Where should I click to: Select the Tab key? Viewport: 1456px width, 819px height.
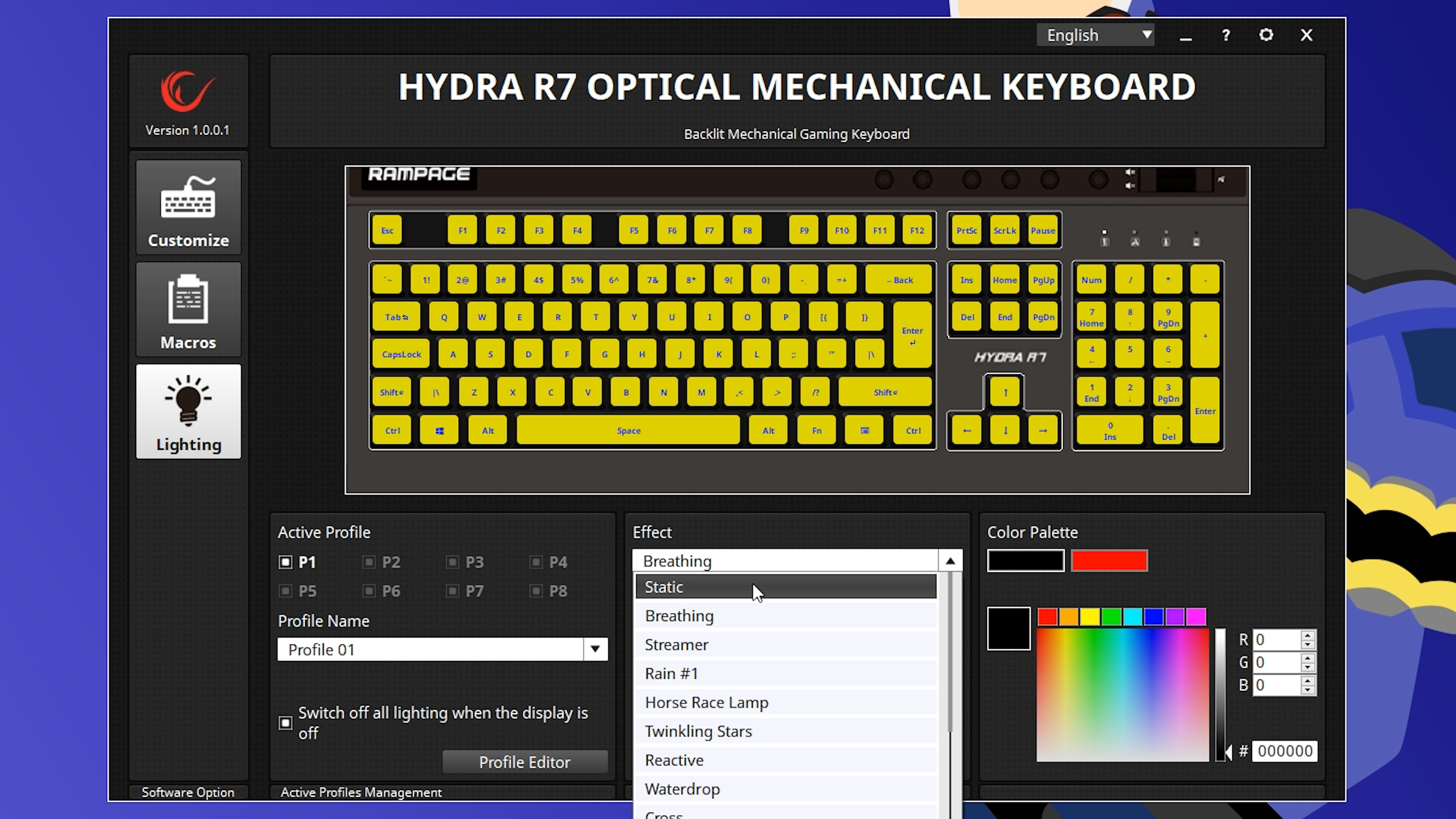pyautogui.click(x=396, y=317)
